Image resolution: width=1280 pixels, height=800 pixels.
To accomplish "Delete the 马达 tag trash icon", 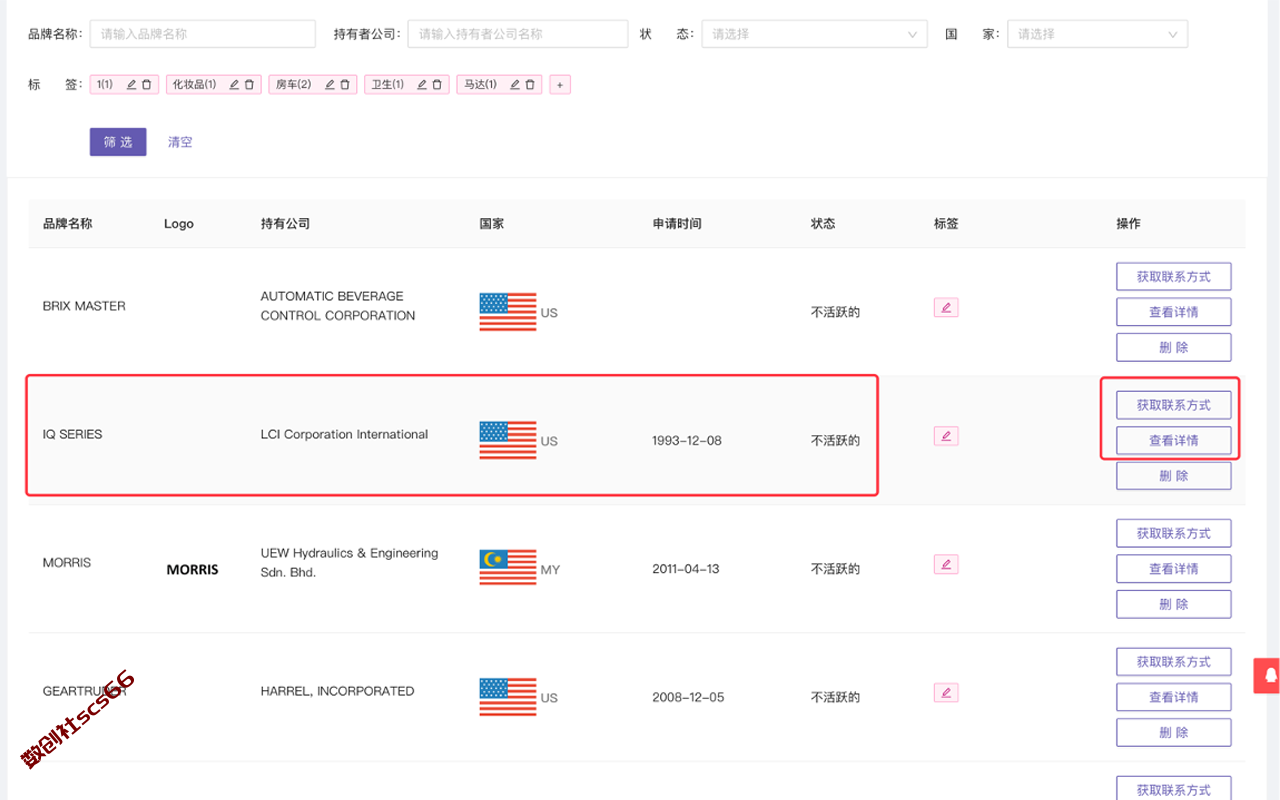I will 530,85.
